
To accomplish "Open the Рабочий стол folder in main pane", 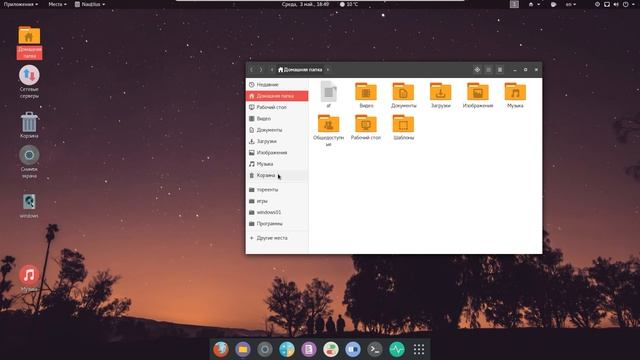I will [x=366, y=128].
